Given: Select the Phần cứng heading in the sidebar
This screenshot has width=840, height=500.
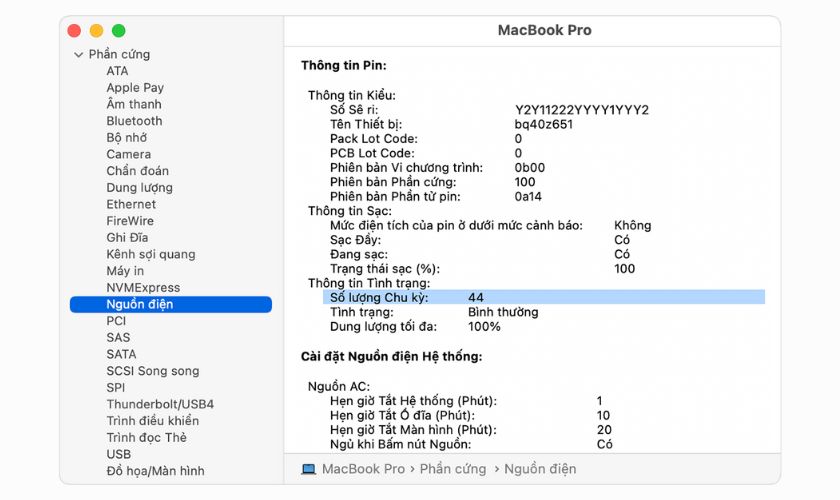Looking at the screenshot, I should 119,54.
